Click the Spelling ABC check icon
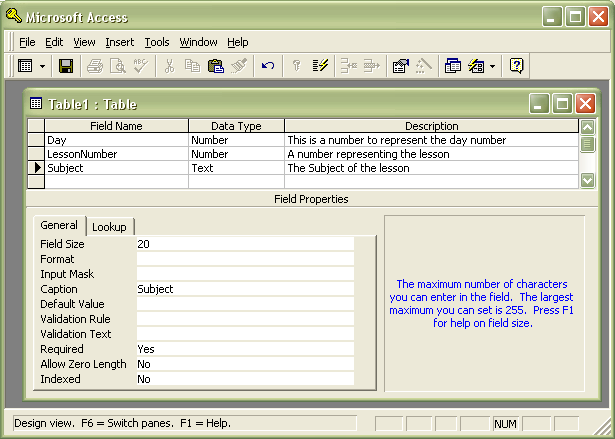The height and width of the screenshot is (439, 615). [x=140, y=66]
